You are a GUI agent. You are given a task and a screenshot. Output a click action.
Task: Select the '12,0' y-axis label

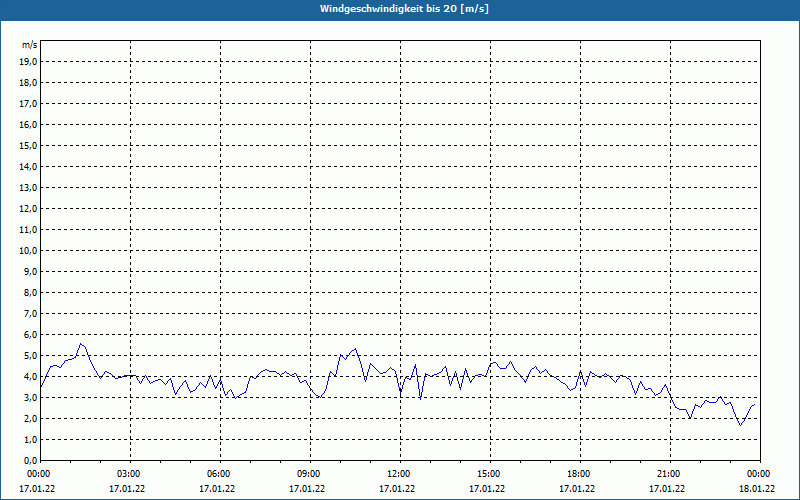28,209
